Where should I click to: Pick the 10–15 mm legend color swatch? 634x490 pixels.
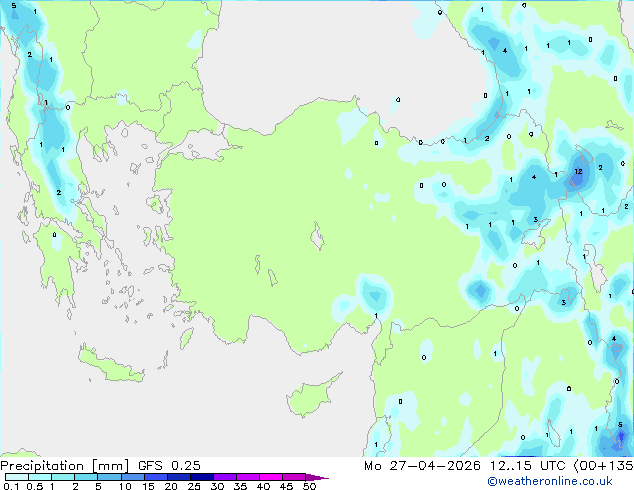132,477
